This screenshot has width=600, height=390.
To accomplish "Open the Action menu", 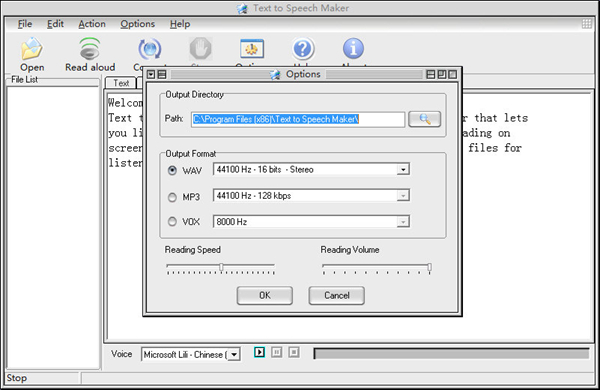I will [x=92, y=24].
